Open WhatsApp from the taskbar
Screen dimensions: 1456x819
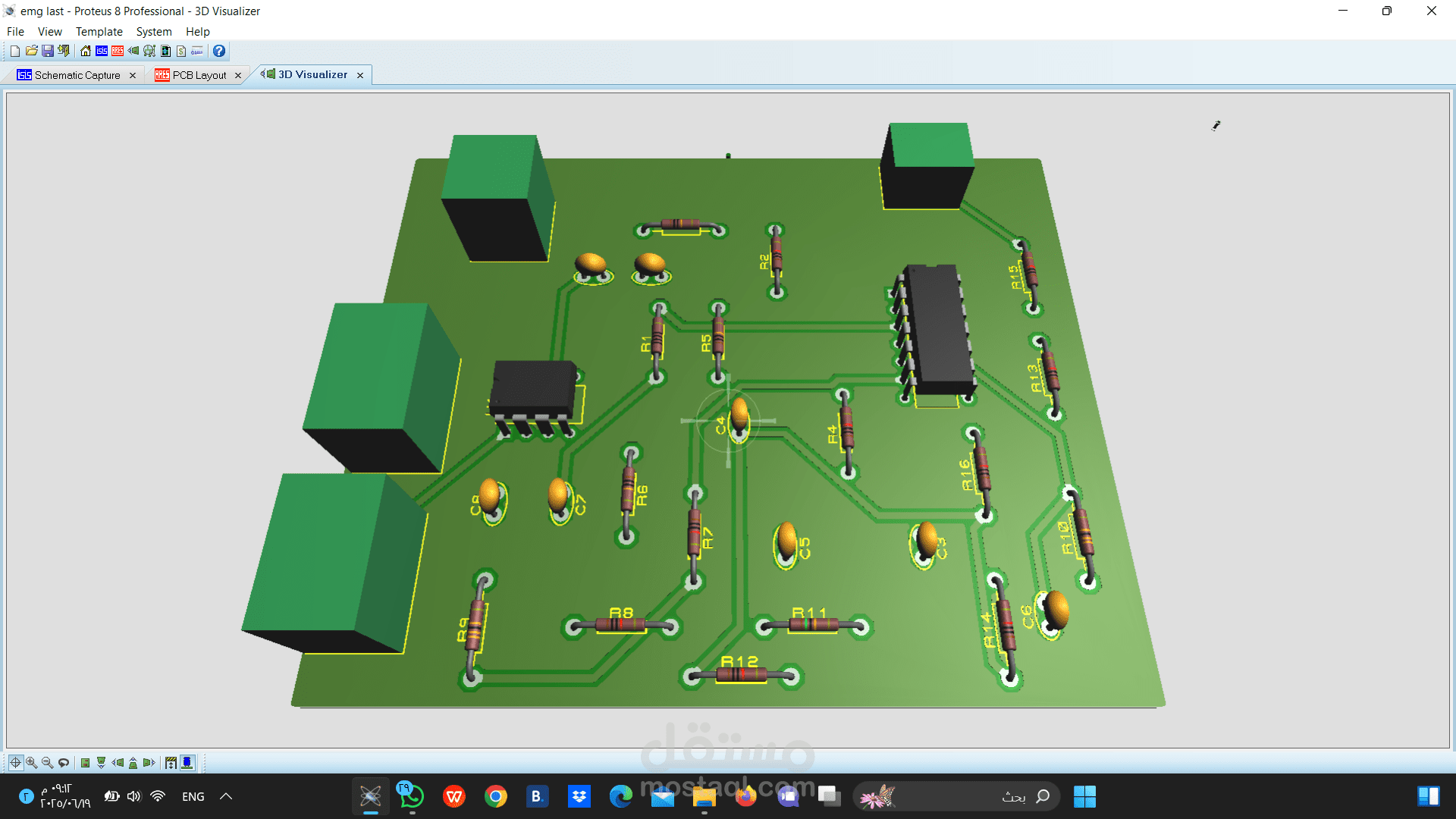[412, 796]
